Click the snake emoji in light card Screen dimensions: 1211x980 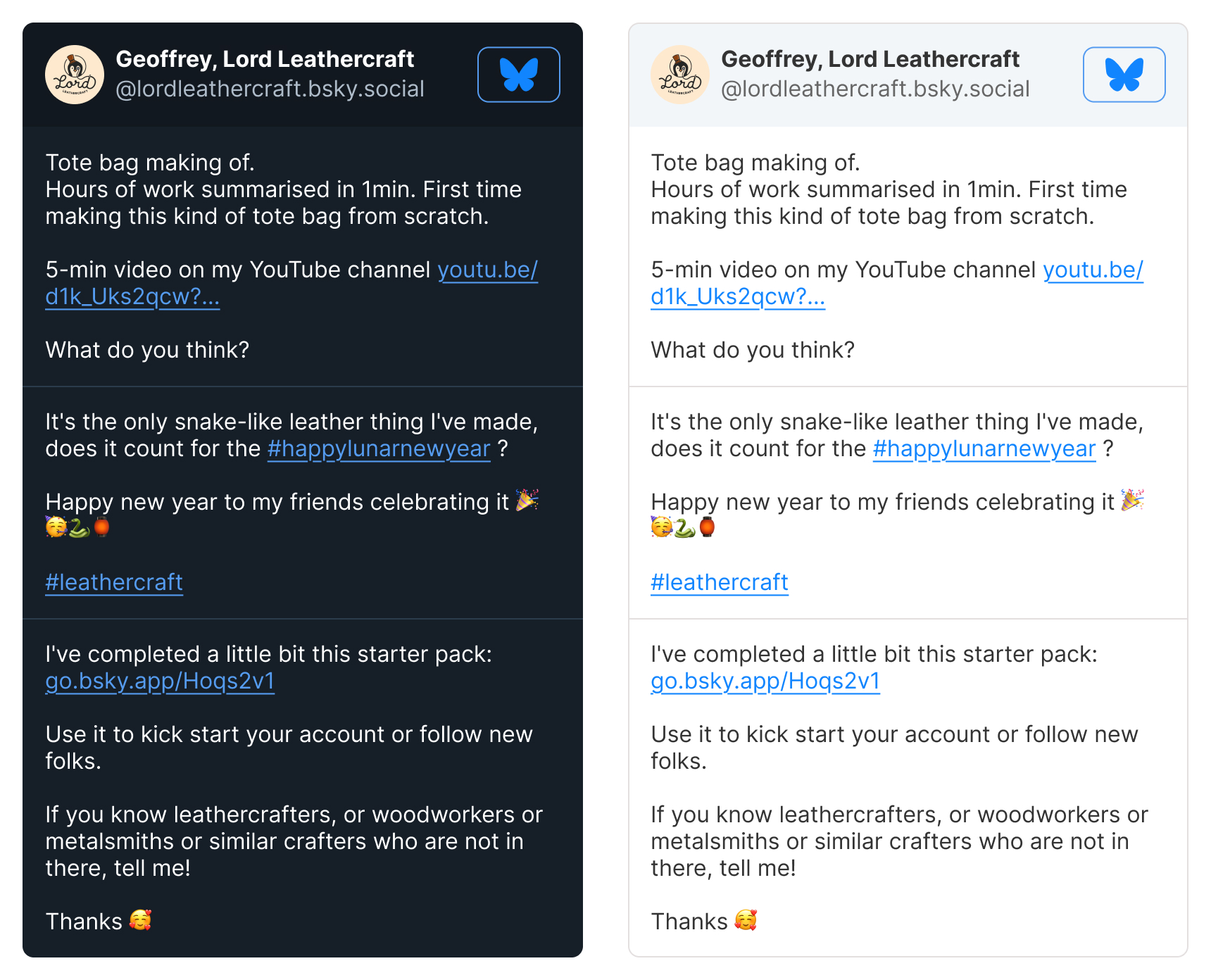(684, 527)
